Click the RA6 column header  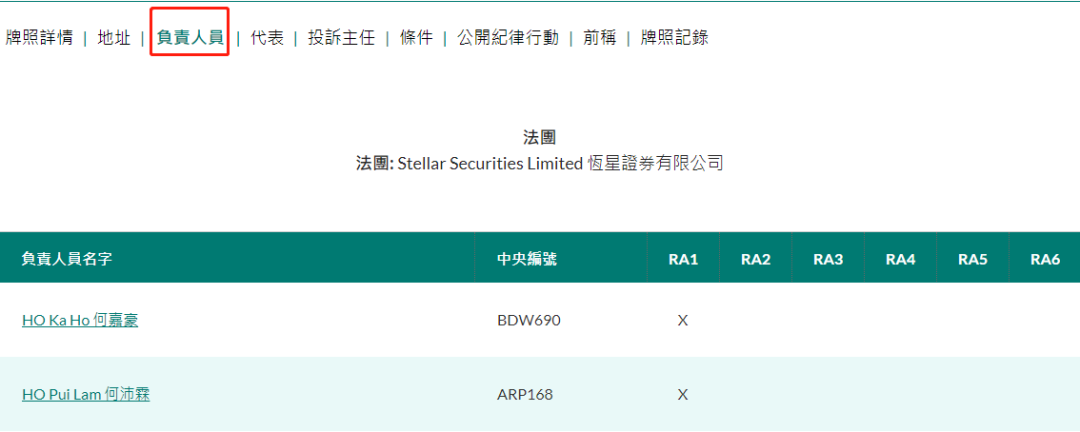[x=1045, y=259]
